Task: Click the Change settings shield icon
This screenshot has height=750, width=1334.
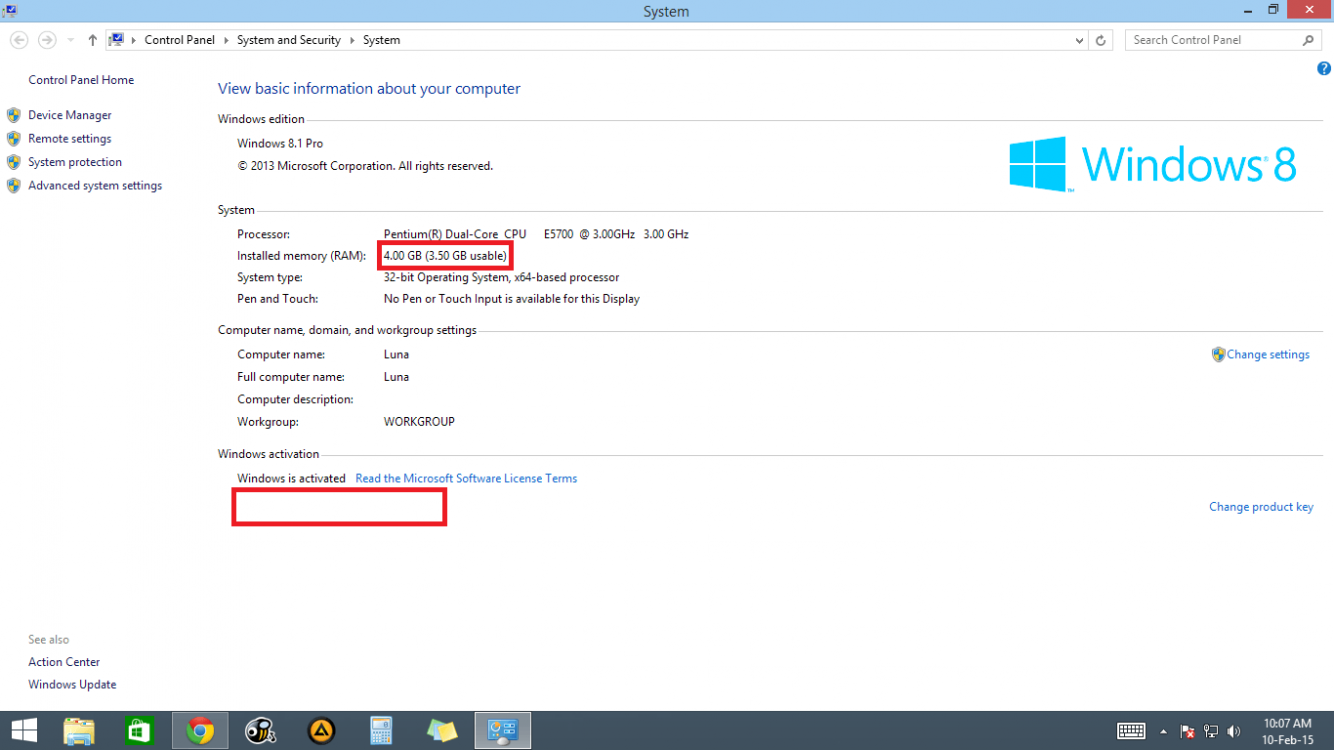Action: [1218, 355]
